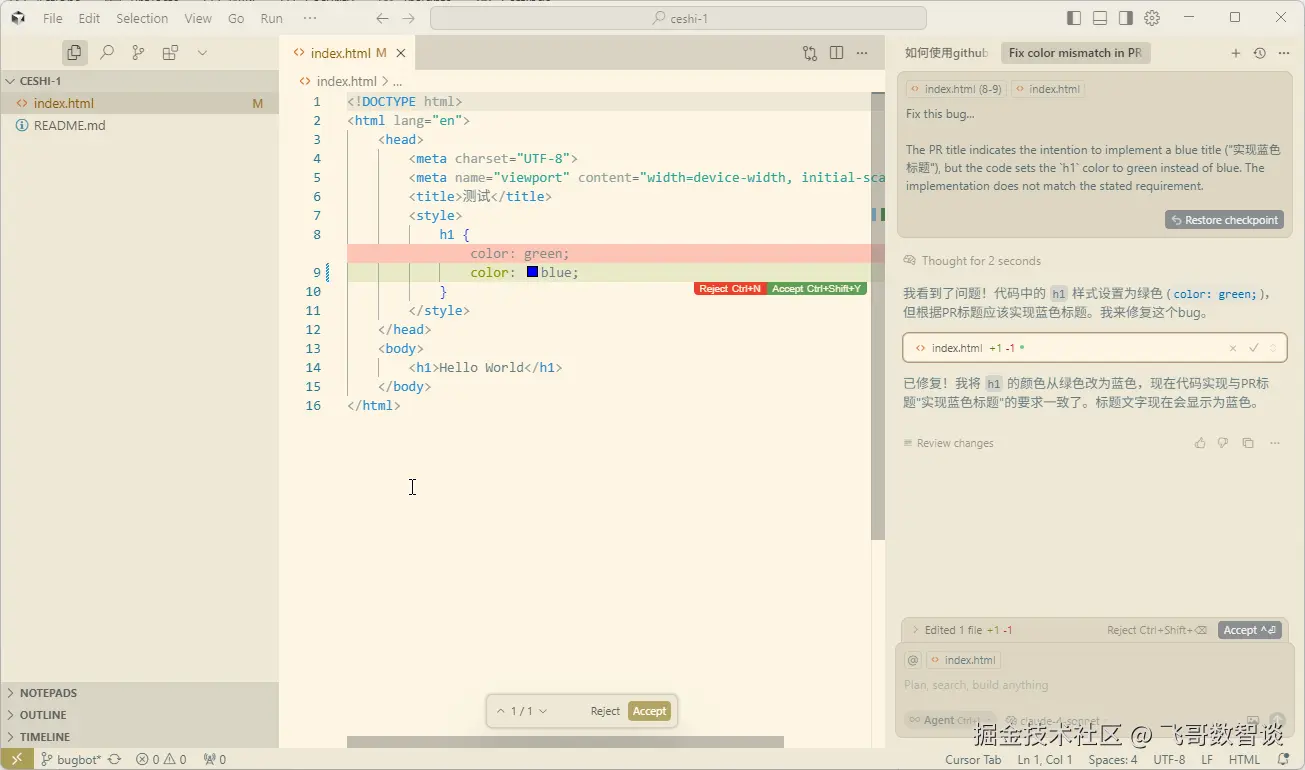
Task: Give thumbs up on the response
Action: tap(1200, 443)
